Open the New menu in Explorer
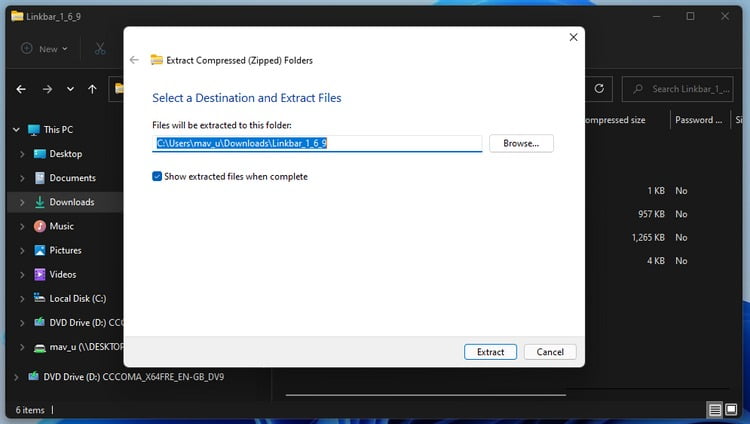The image size is (750, 424). tap(45, 49)
